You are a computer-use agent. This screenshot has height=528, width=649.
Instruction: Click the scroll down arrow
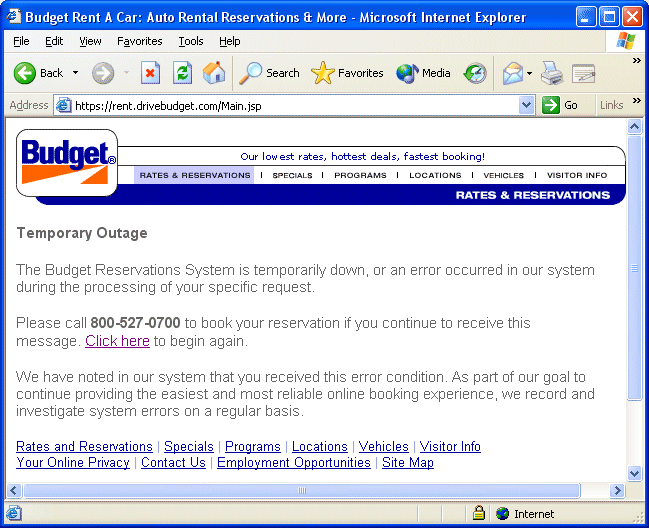coord(634,473)
